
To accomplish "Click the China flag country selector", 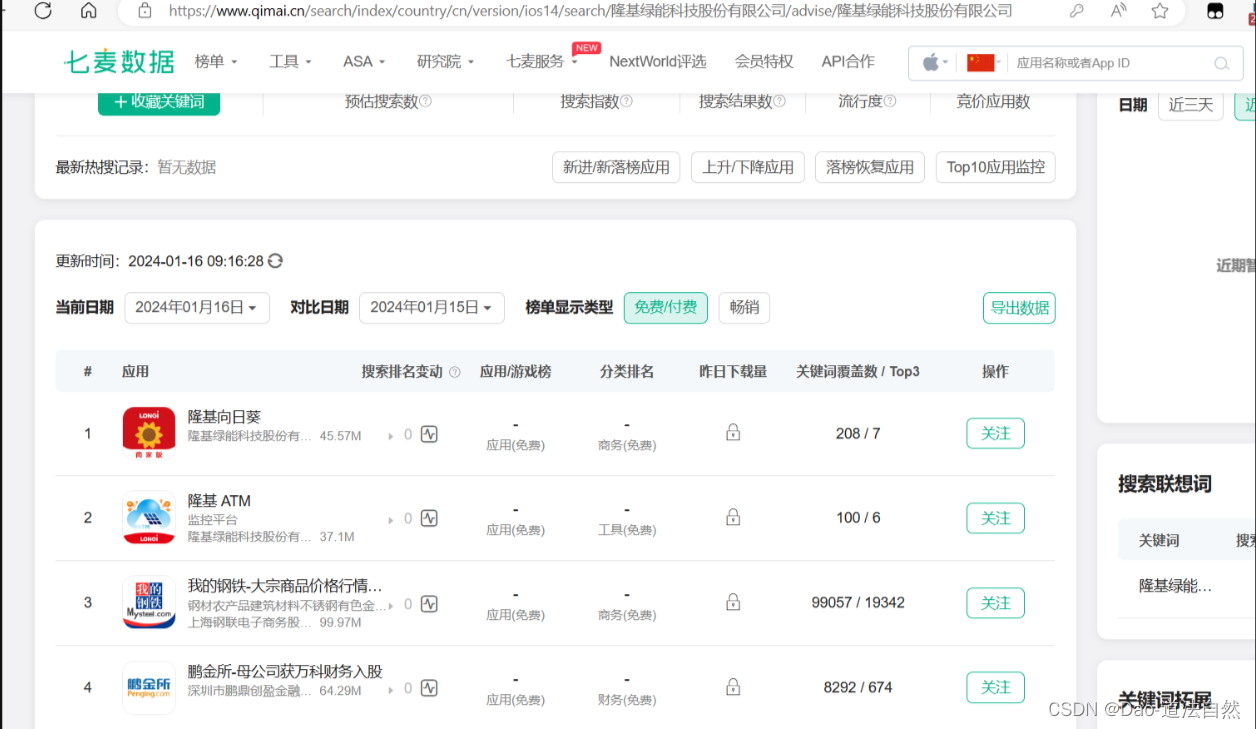I will [980, 63].
